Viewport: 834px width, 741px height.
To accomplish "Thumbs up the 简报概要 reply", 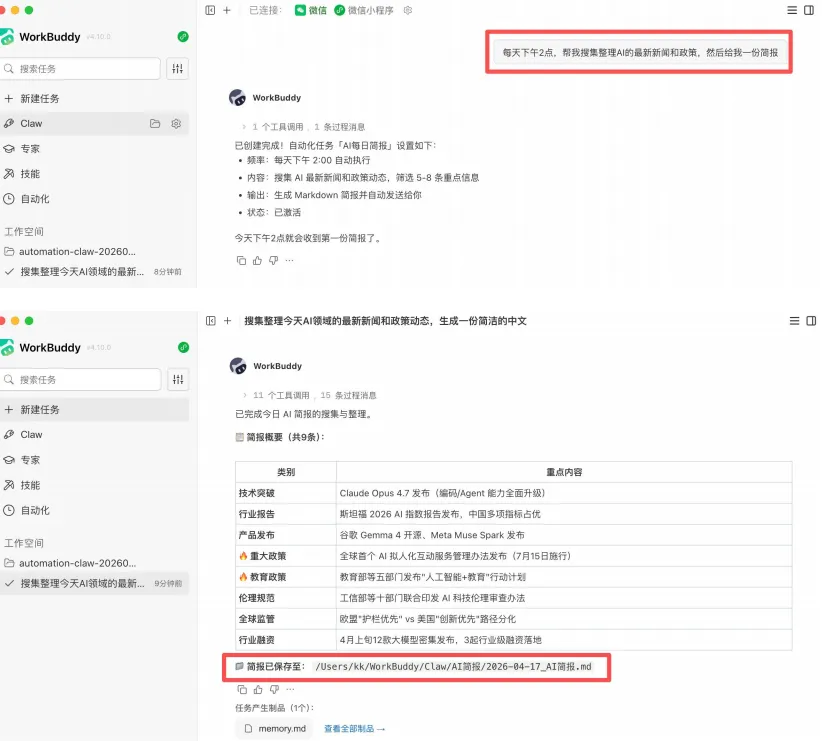I will 258,689.
